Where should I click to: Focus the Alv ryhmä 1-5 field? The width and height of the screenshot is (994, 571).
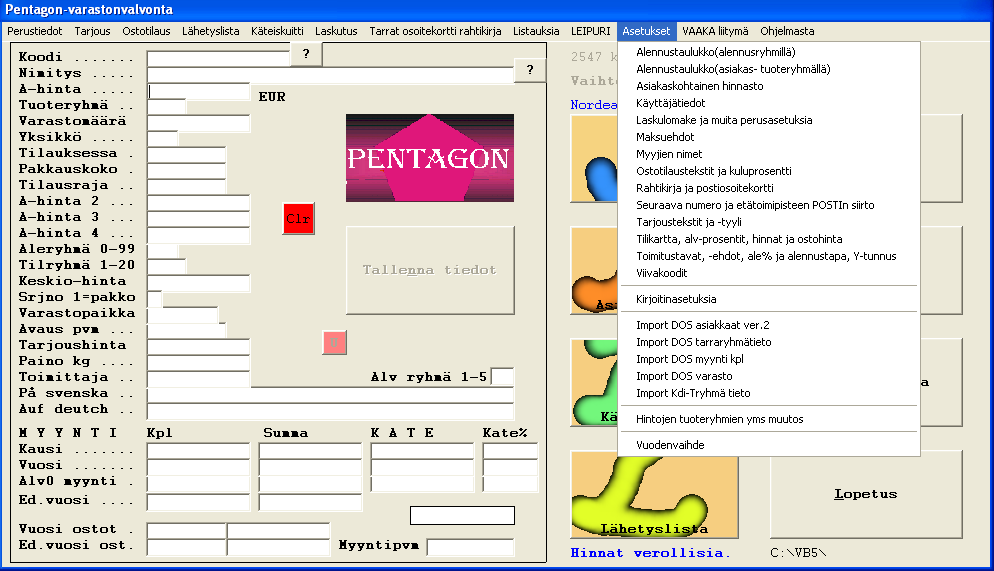pyautogui.click(x=502, y=377)
